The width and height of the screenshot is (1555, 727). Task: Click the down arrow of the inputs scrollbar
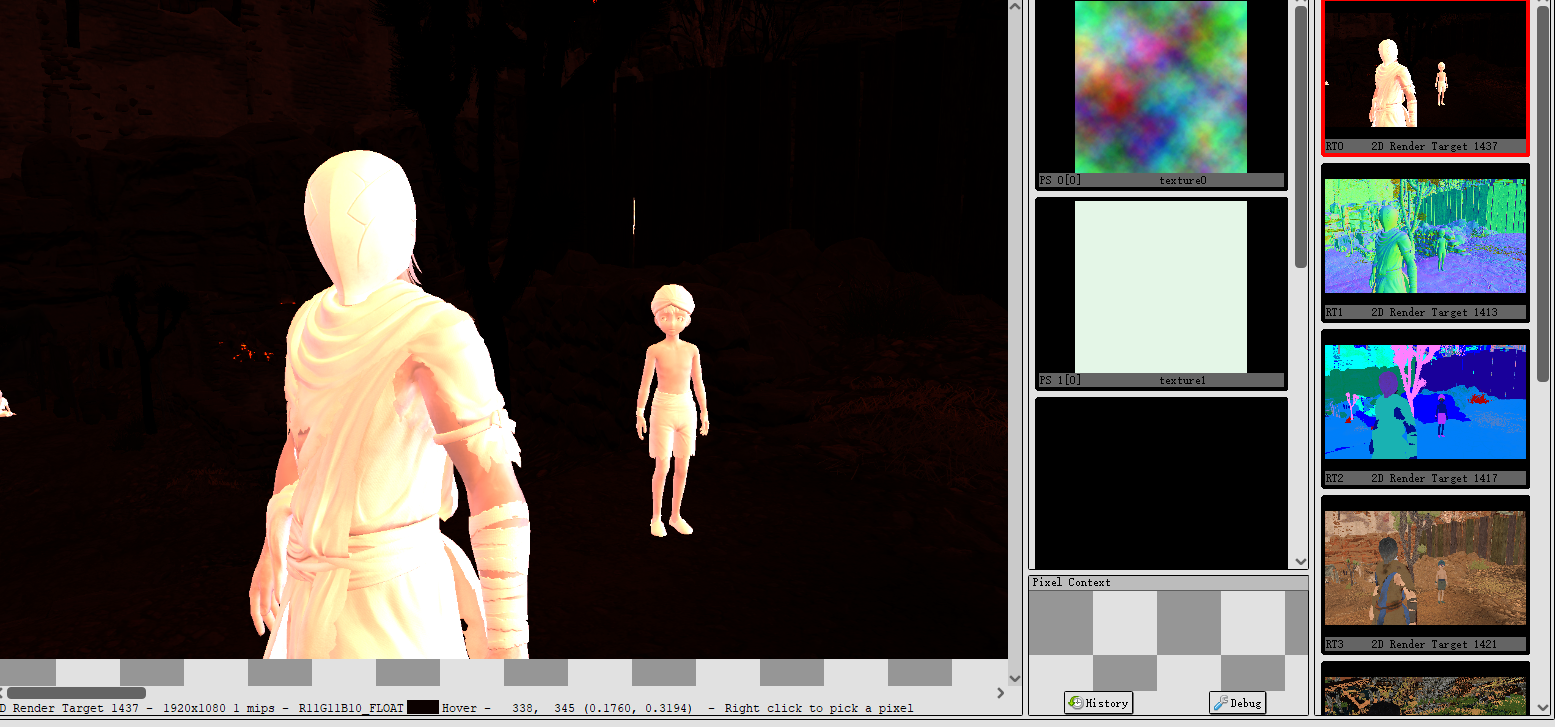[x=1300, y=562]
